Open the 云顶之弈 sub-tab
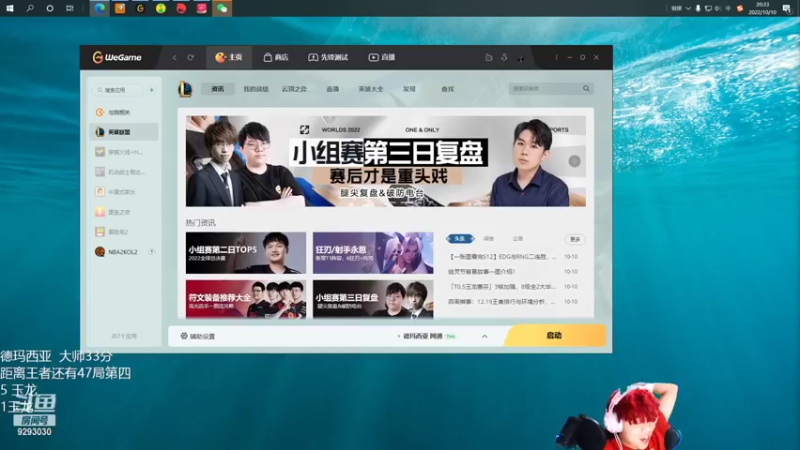This screenshot has height=450, width=800. click(x=294, y=89)
